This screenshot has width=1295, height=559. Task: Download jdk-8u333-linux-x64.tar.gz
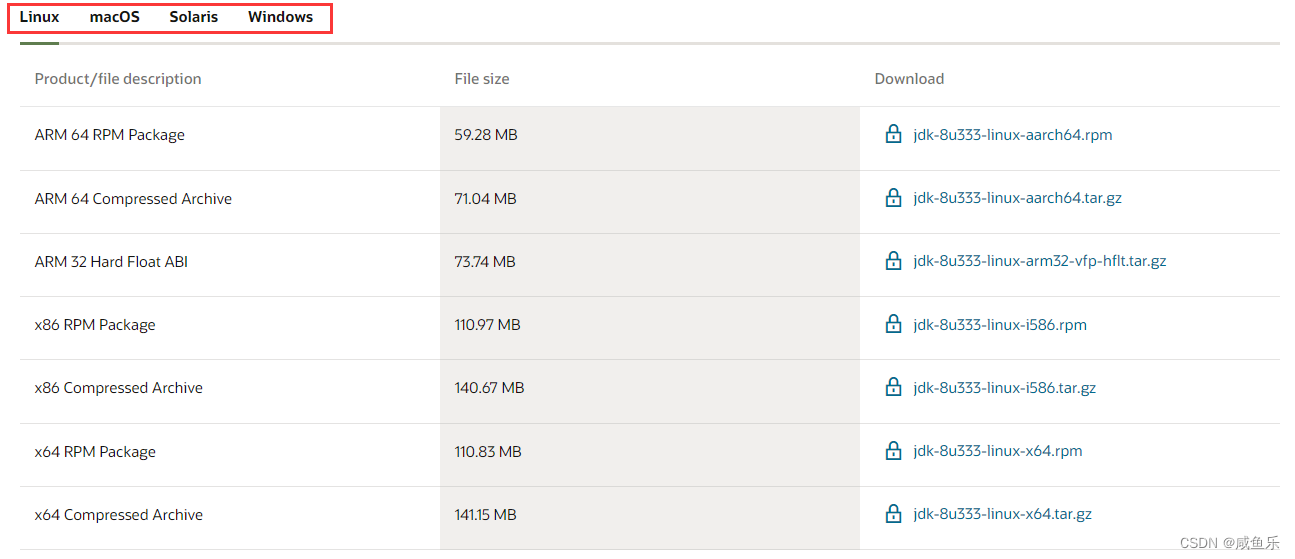coord(1003,514)
